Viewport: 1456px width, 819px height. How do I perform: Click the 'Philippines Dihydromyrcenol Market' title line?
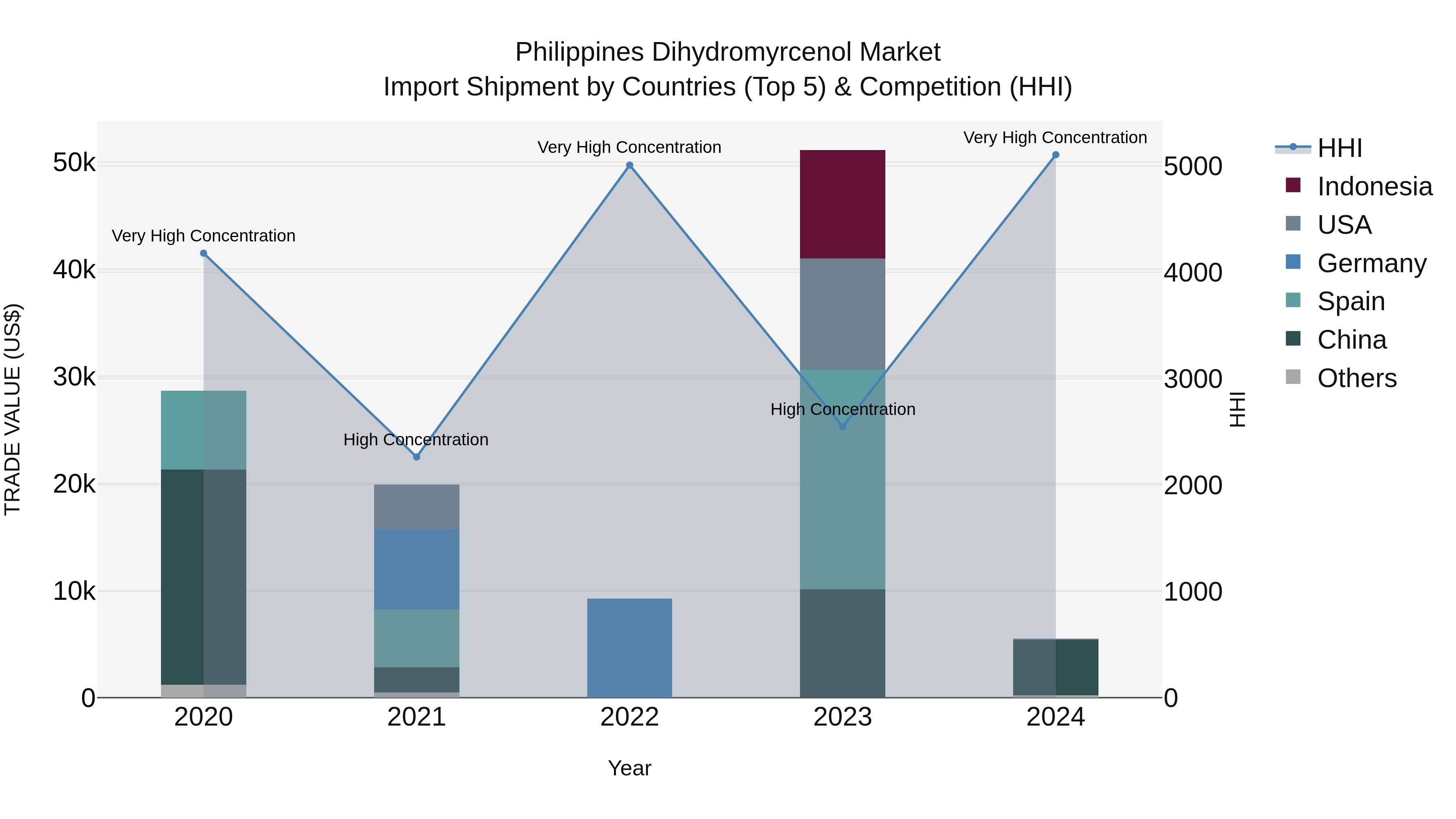coord(728,52)
